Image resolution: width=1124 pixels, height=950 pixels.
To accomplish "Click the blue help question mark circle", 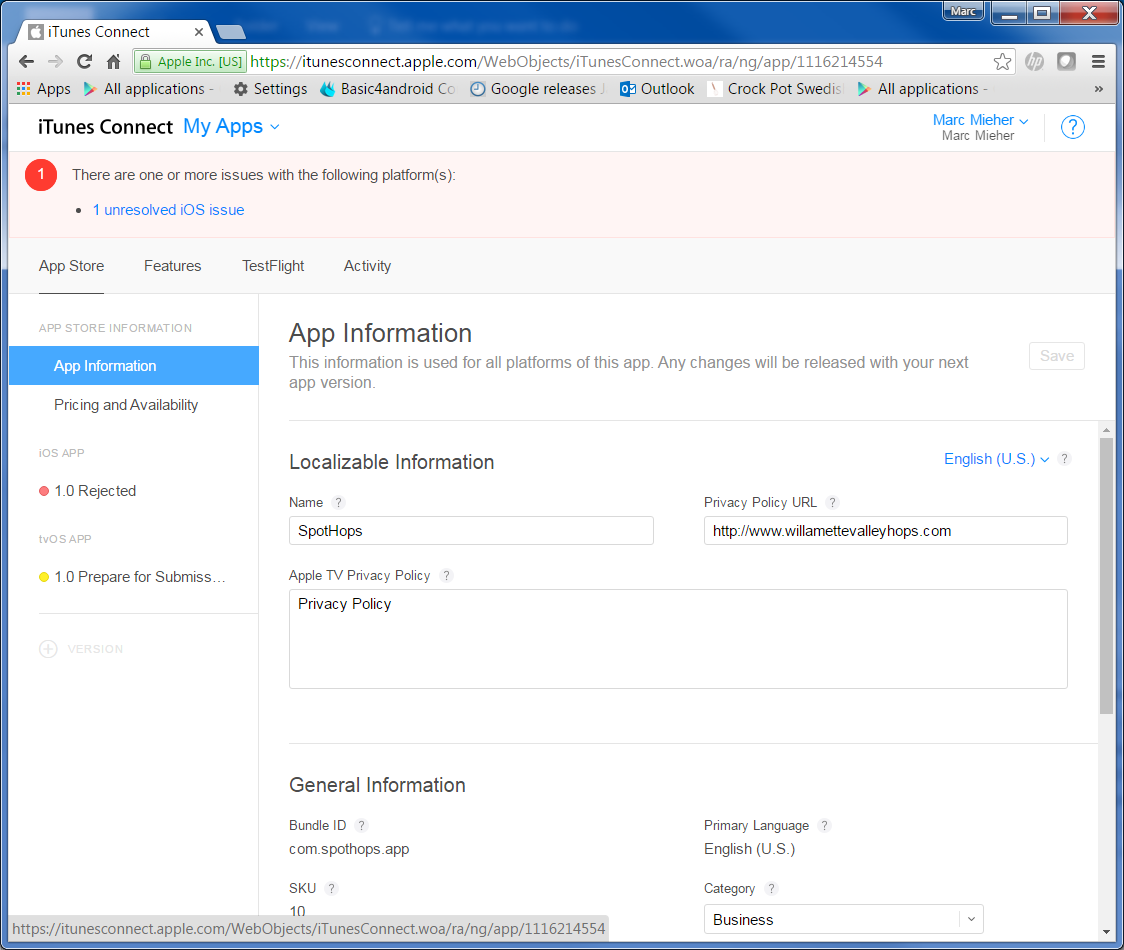I will [1072, 127].
